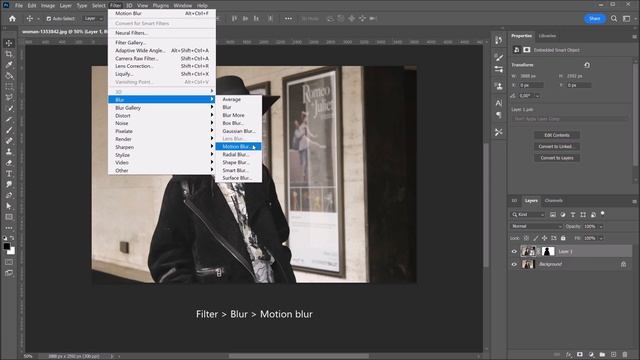
Task: Expand the Distort submenu
Action: [162, 116]
